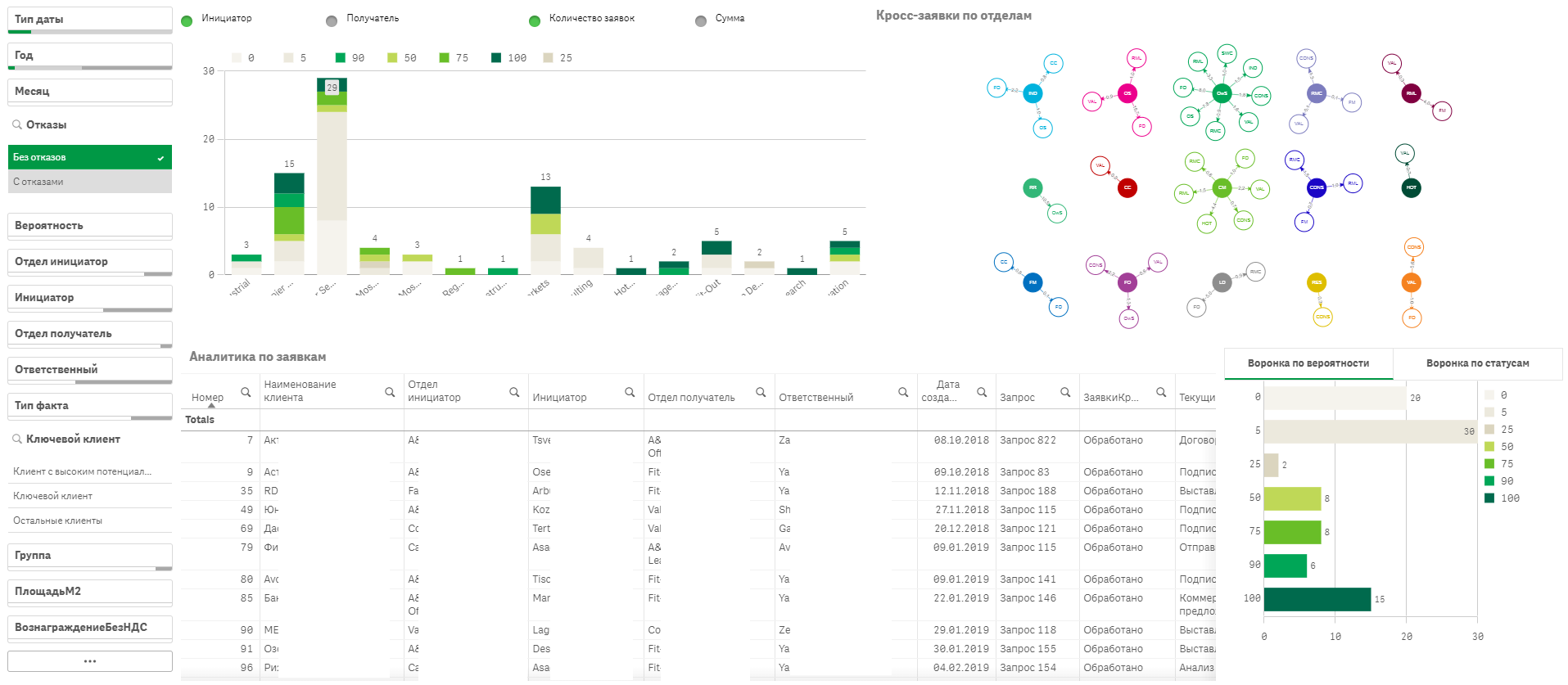1568x685 pixels.
Task: Switch measure to Сумма radio option
Action: tap(701, 20)
